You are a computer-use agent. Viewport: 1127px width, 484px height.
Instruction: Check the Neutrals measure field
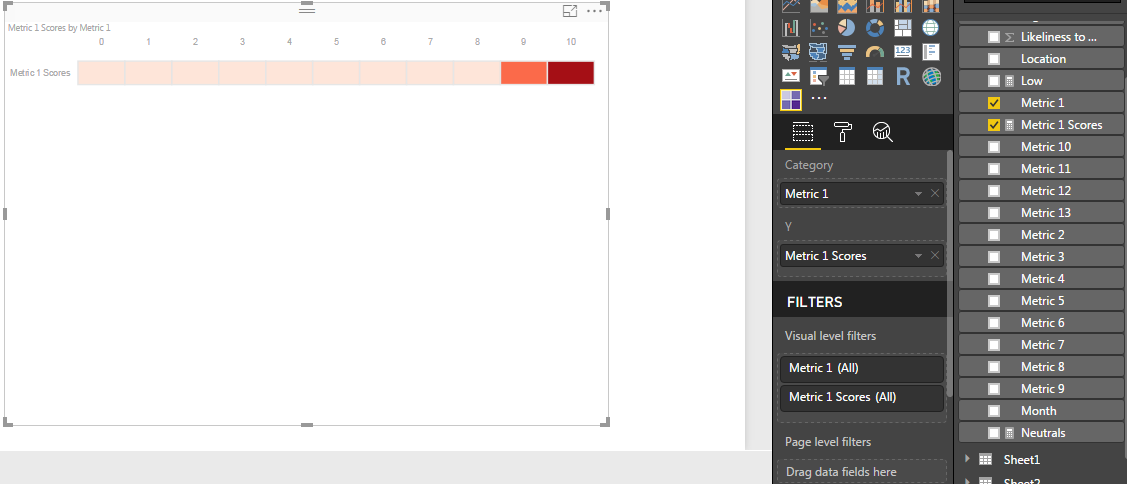point(994,433)
